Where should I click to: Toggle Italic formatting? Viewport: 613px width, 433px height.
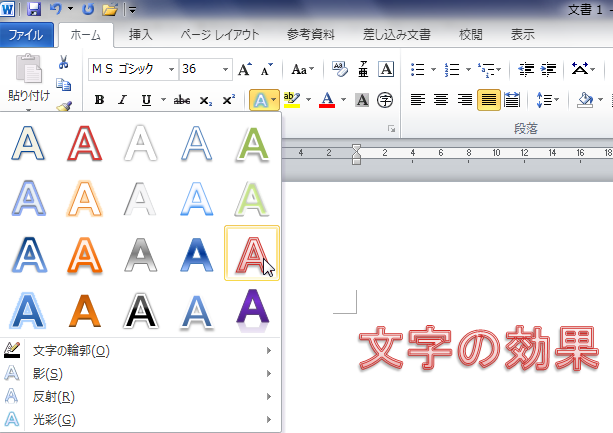click(122, 100)
